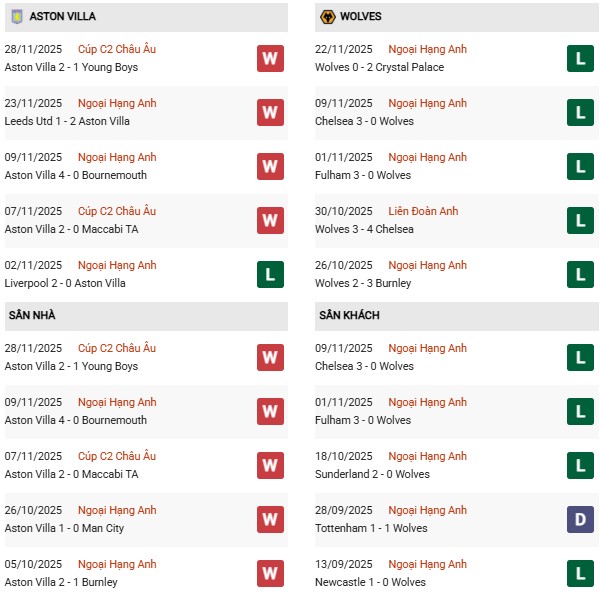600x596 pixels.
Task: Click the L badge for Wolves 3 - 4 Chelsea
Action: click(580, 220)
